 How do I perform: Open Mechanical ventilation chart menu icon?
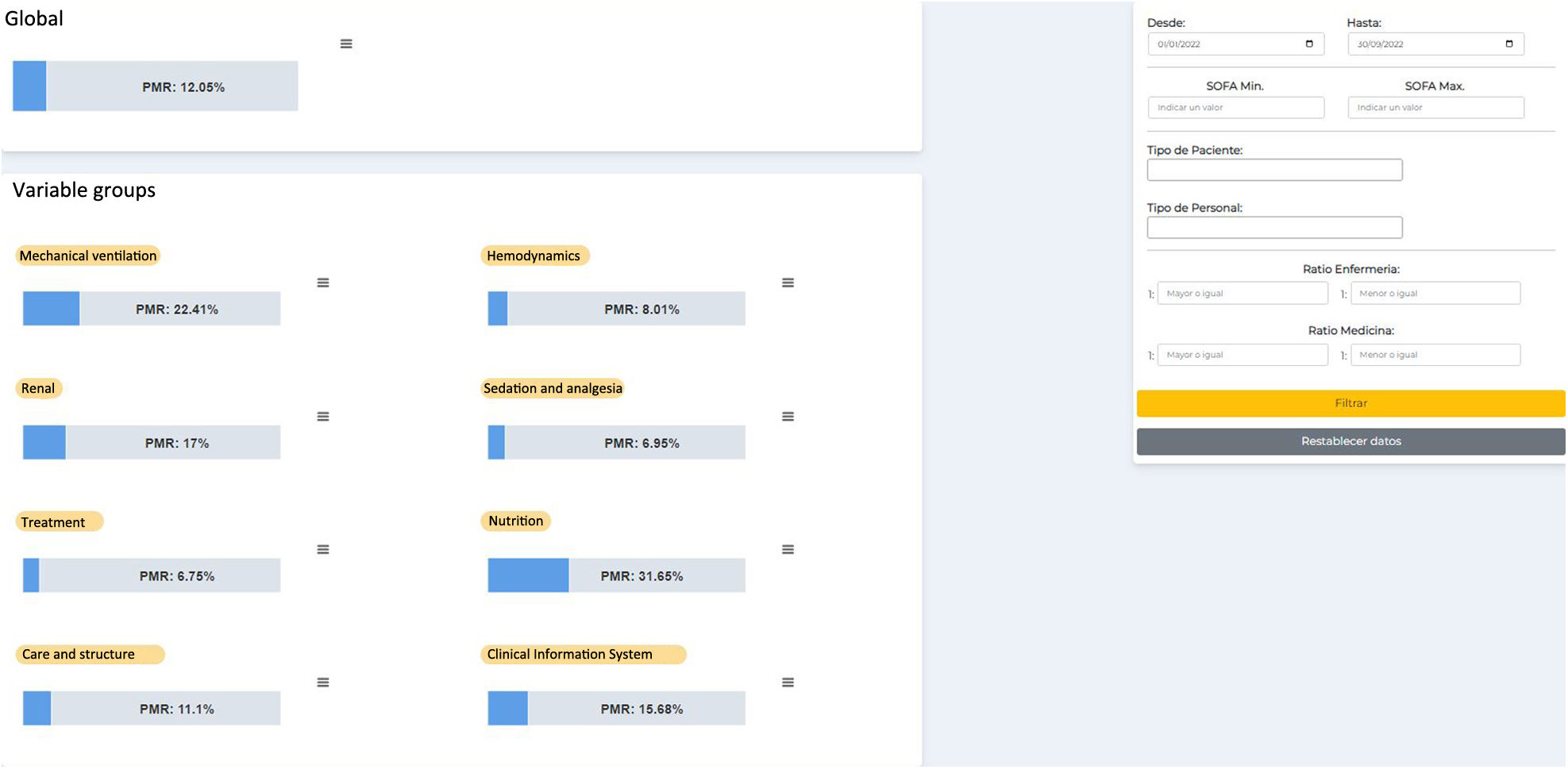click(x=323, y=283)
